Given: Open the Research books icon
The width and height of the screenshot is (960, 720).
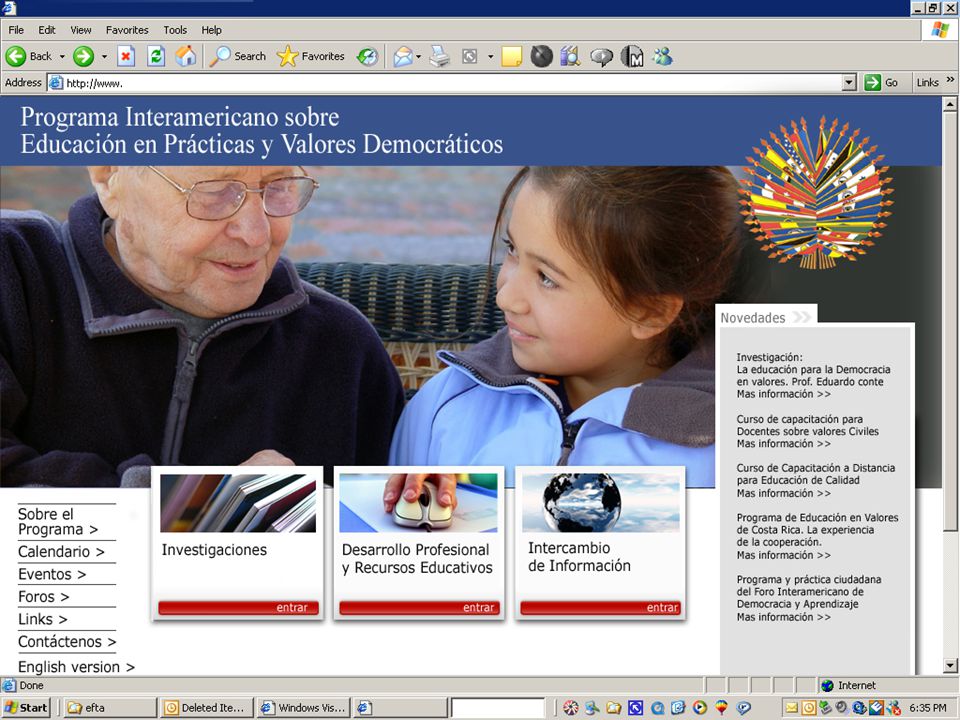Looking at the screenshot, I should (570, 56).
